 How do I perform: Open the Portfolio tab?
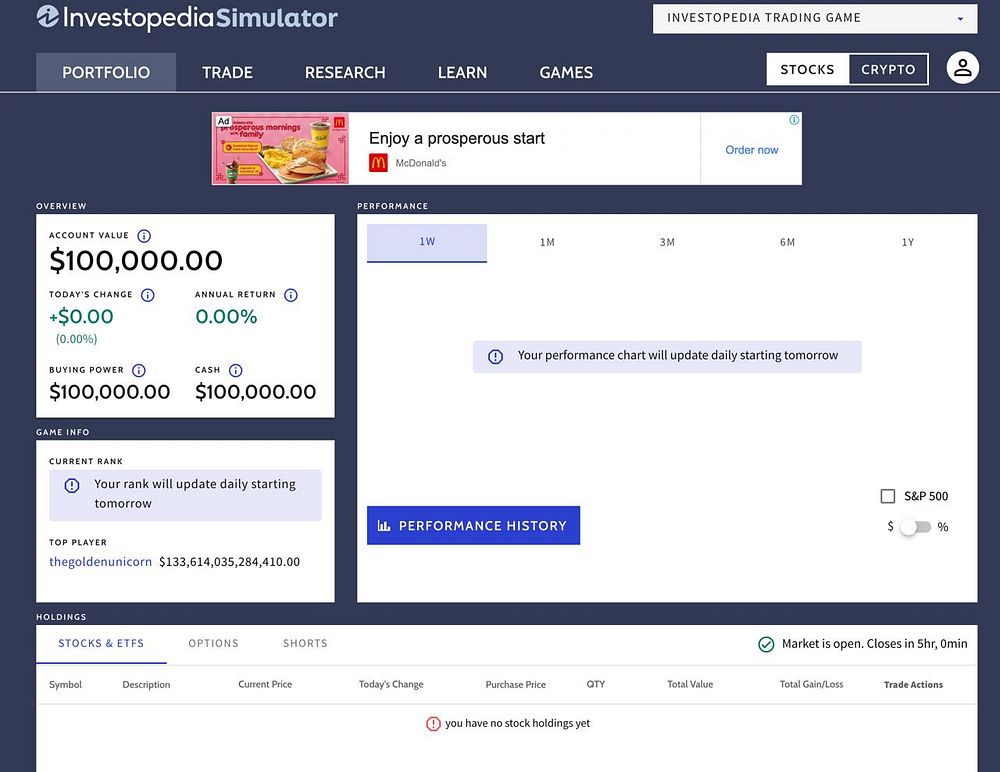tap(106, 72)
